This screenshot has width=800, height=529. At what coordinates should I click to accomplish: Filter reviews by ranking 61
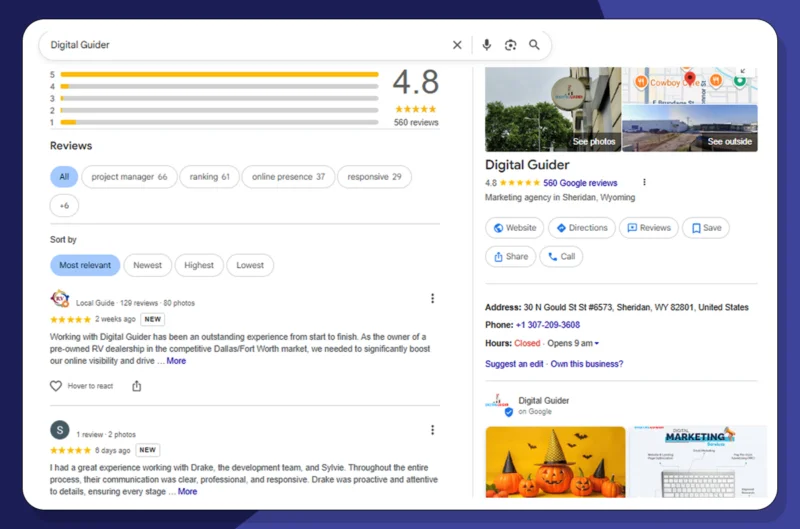pos(209,177)
